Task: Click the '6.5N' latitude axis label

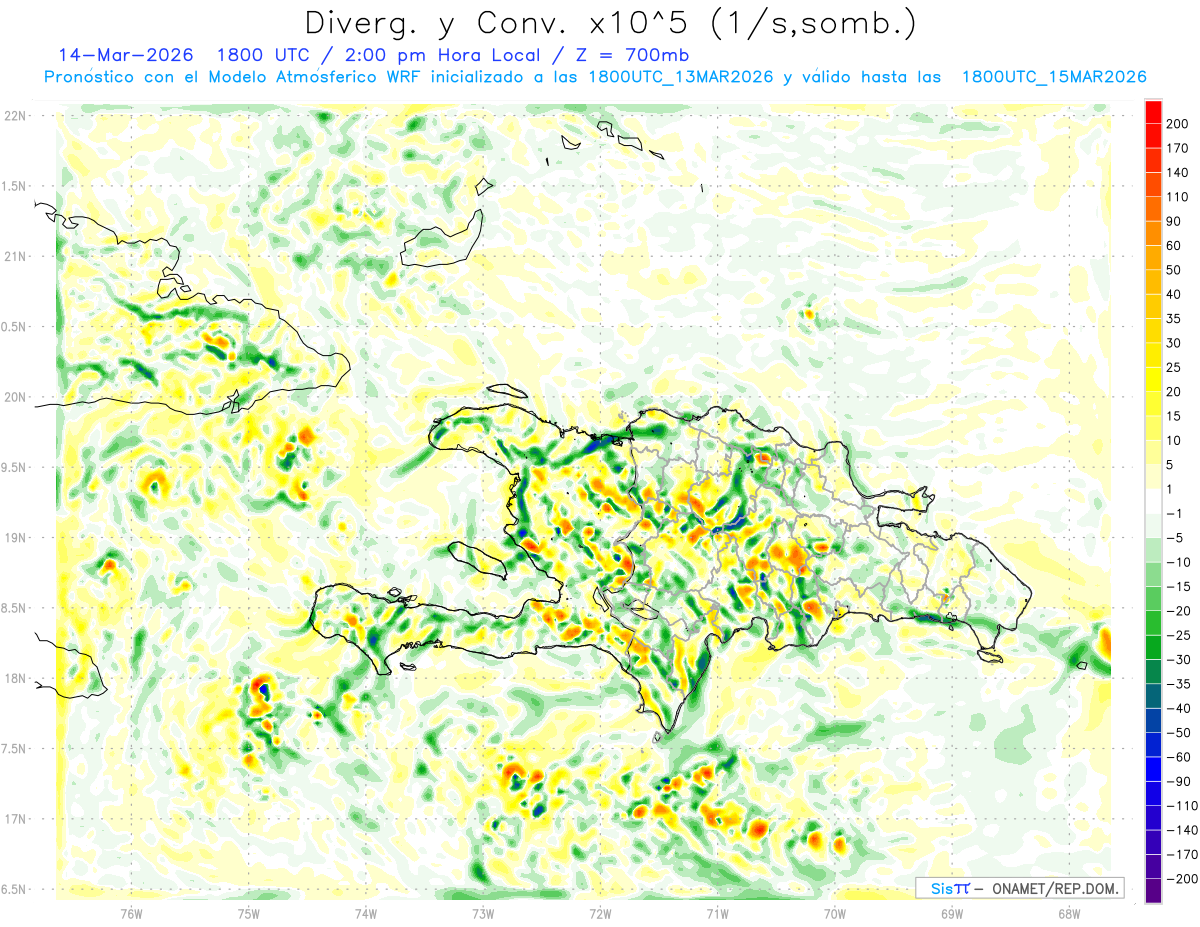Action: 13,889
